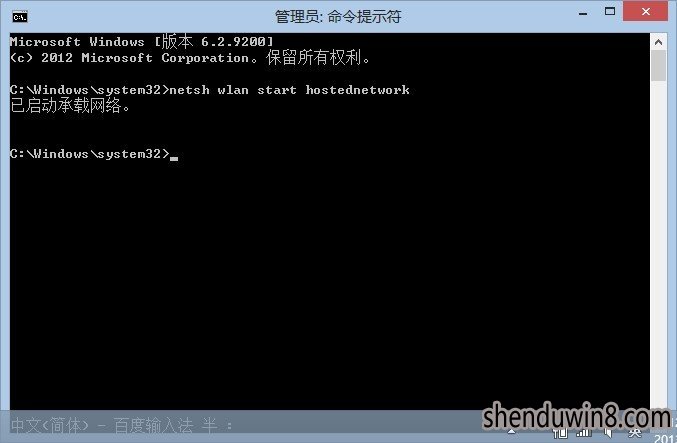Maximize the command prompt window
This screenshot has height=443, width=677.
point(610,12)
